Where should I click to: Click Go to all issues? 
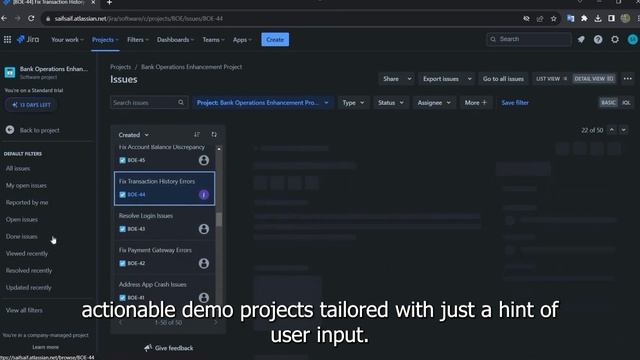(503, 79)
